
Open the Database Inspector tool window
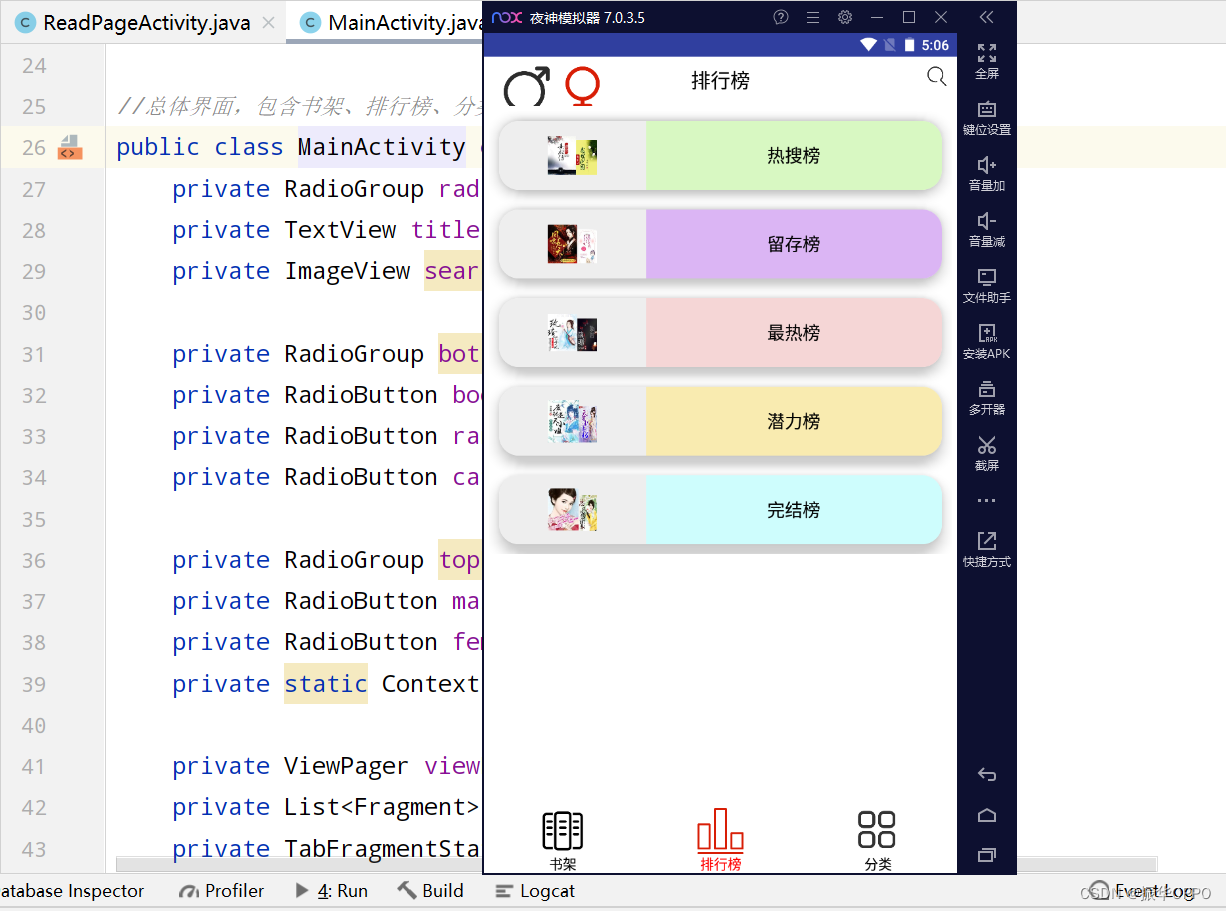[x=72, y=891]
